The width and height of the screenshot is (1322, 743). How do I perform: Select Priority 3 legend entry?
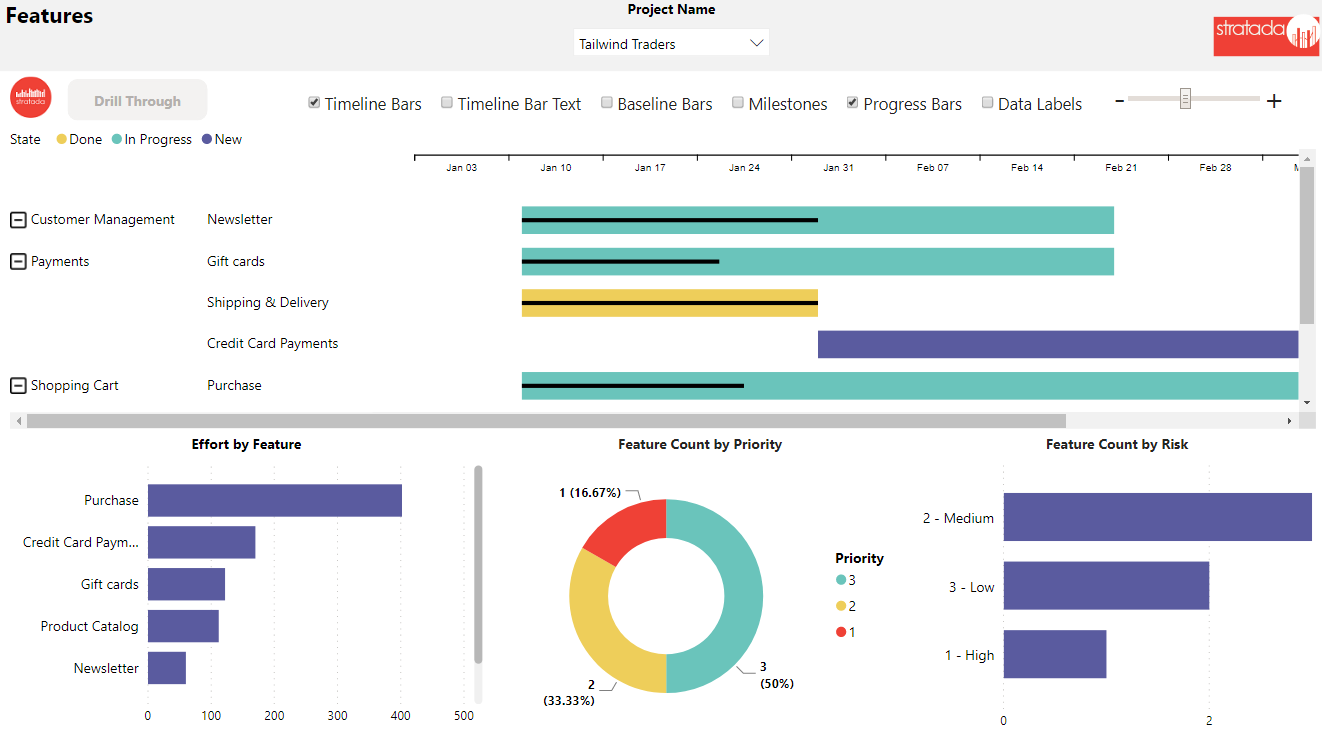tap(846, 580)
